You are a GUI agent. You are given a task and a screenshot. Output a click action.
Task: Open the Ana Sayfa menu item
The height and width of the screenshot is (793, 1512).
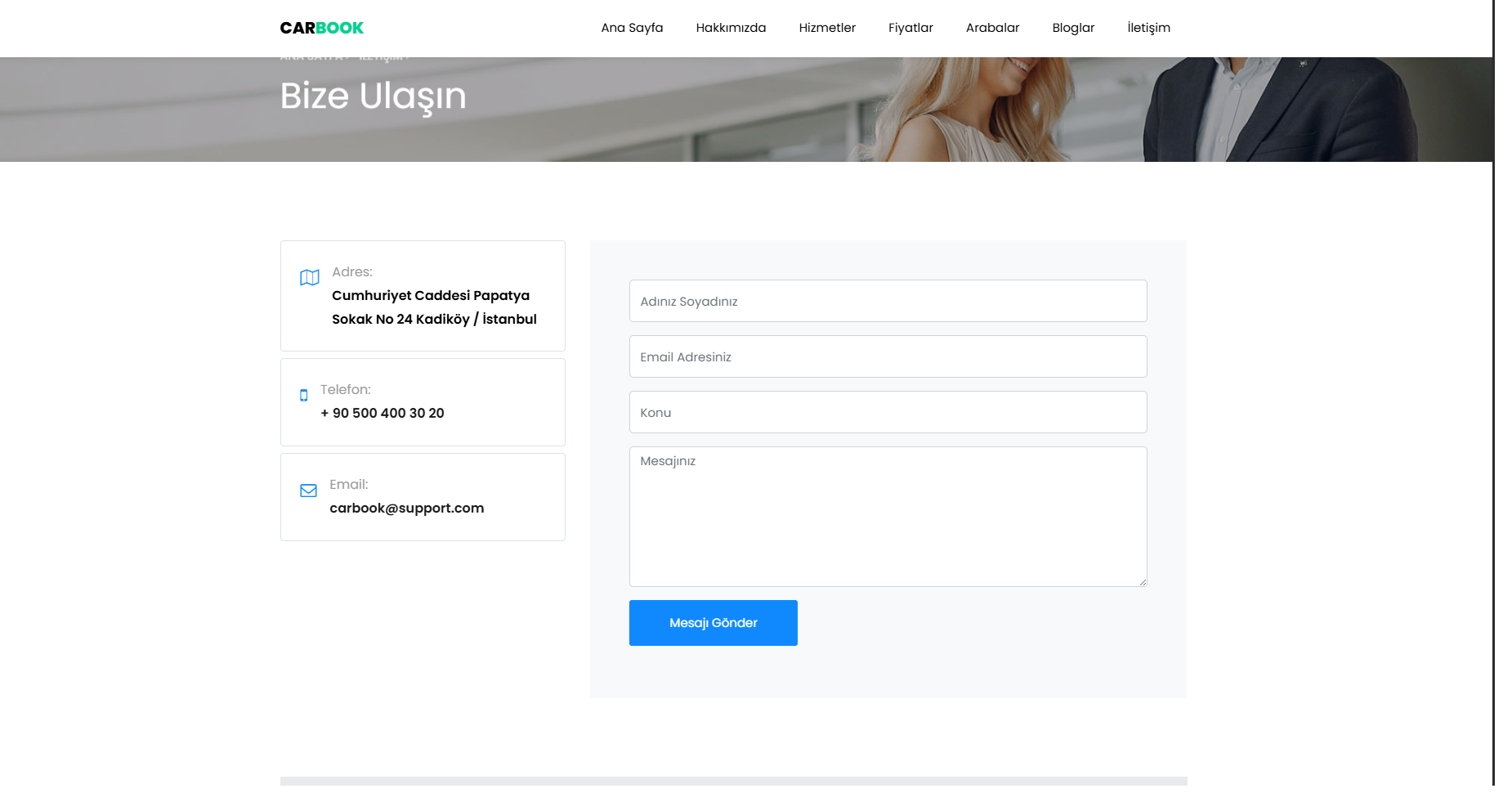pyautogui.click(x=631, y=27)
